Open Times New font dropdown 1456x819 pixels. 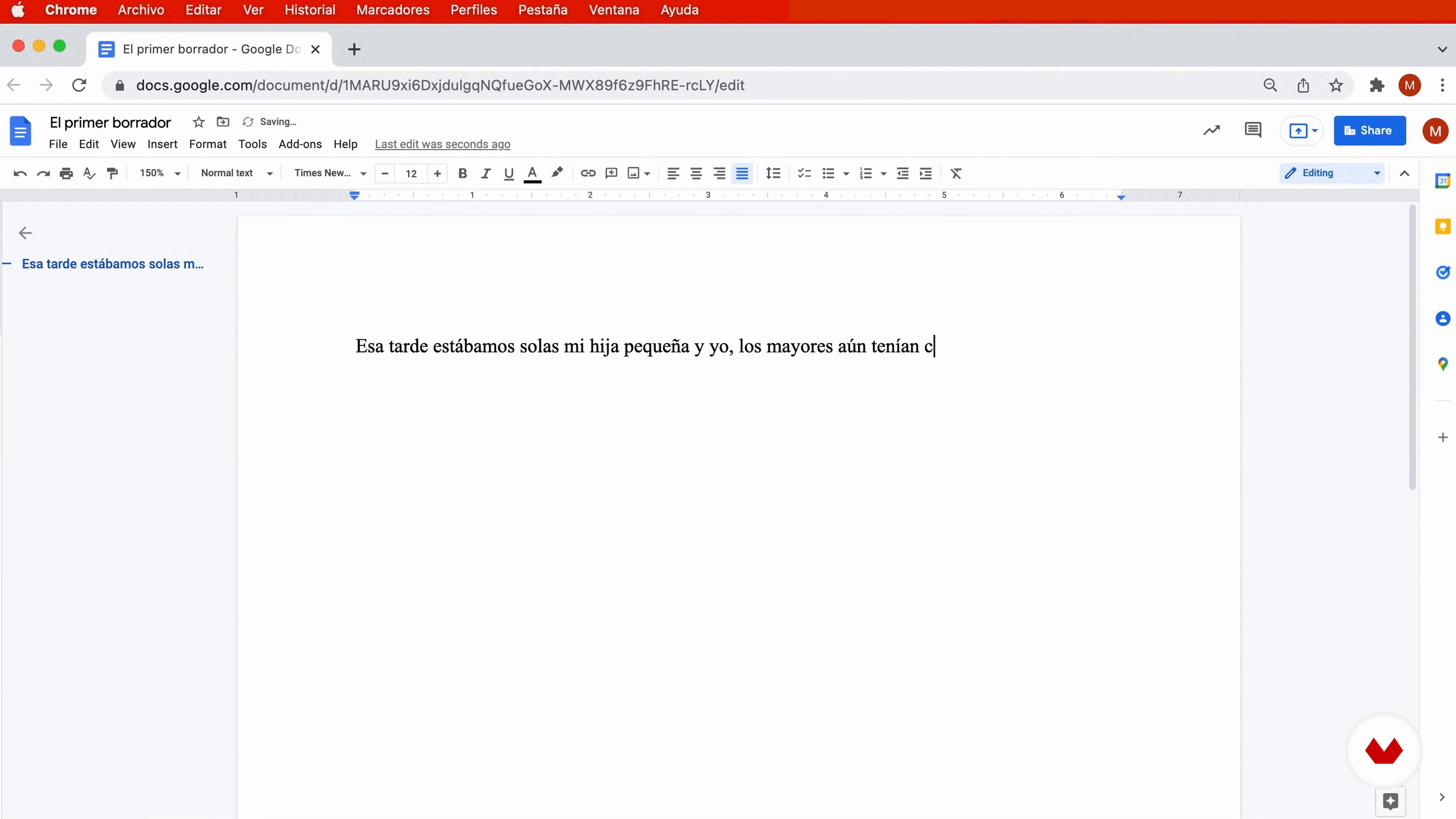[331, 174]
